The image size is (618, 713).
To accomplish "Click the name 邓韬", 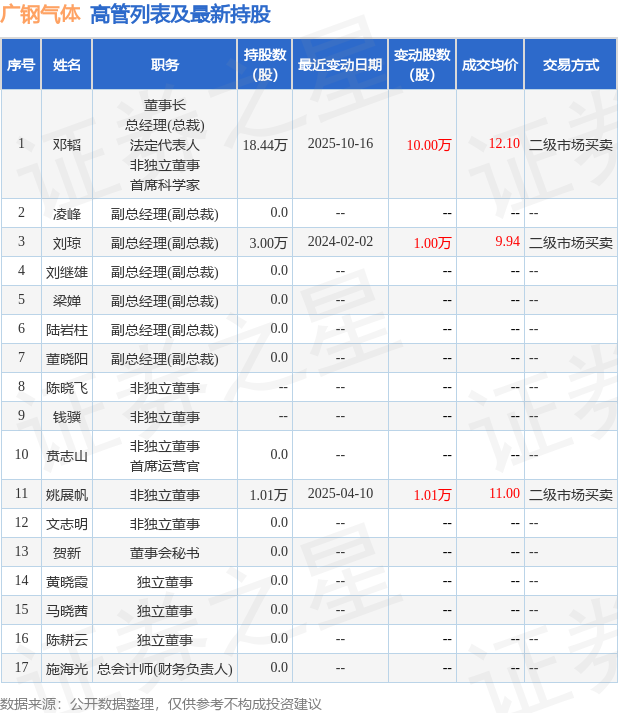I will [66, 145].
